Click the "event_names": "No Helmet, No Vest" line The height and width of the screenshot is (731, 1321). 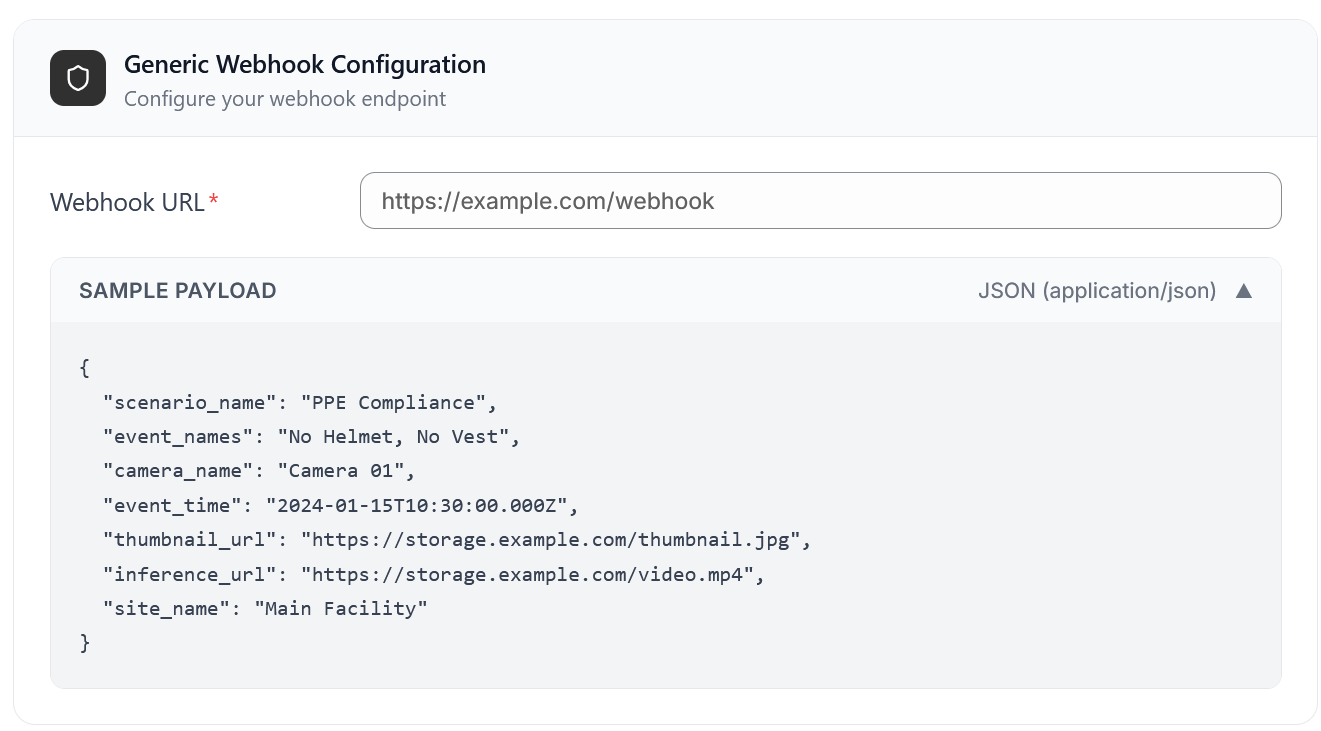(x=312, y=437)
